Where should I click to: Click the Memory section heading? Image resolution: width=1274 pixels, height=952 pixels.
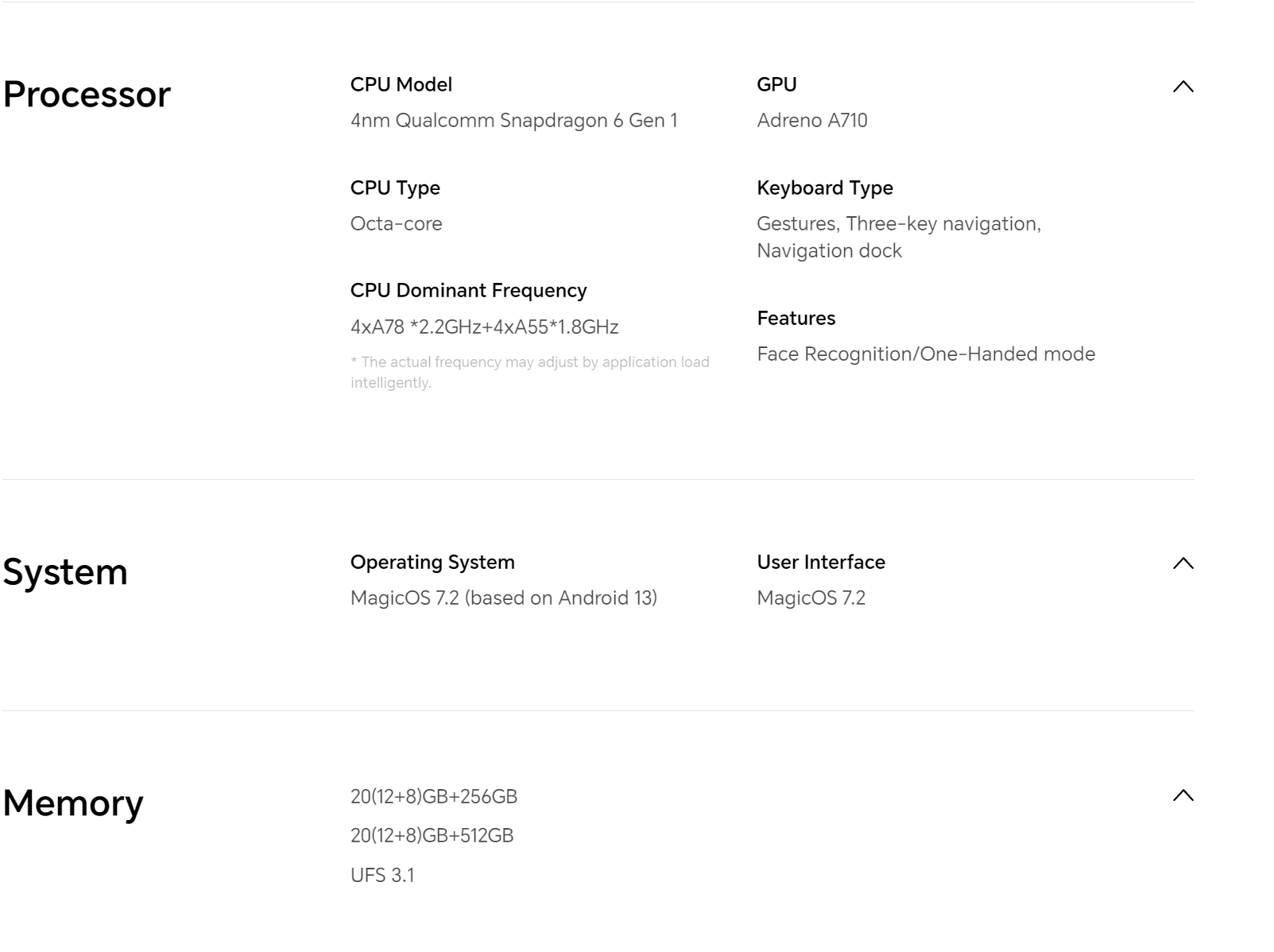tap(73, 803)
